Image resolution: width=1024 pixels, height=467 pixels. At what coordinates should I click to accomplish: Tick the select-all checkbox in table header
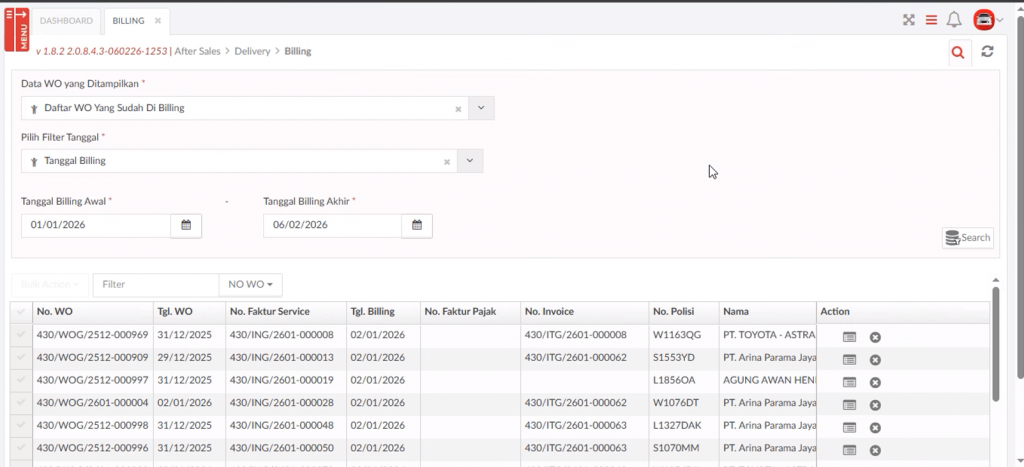coord(21,312)
